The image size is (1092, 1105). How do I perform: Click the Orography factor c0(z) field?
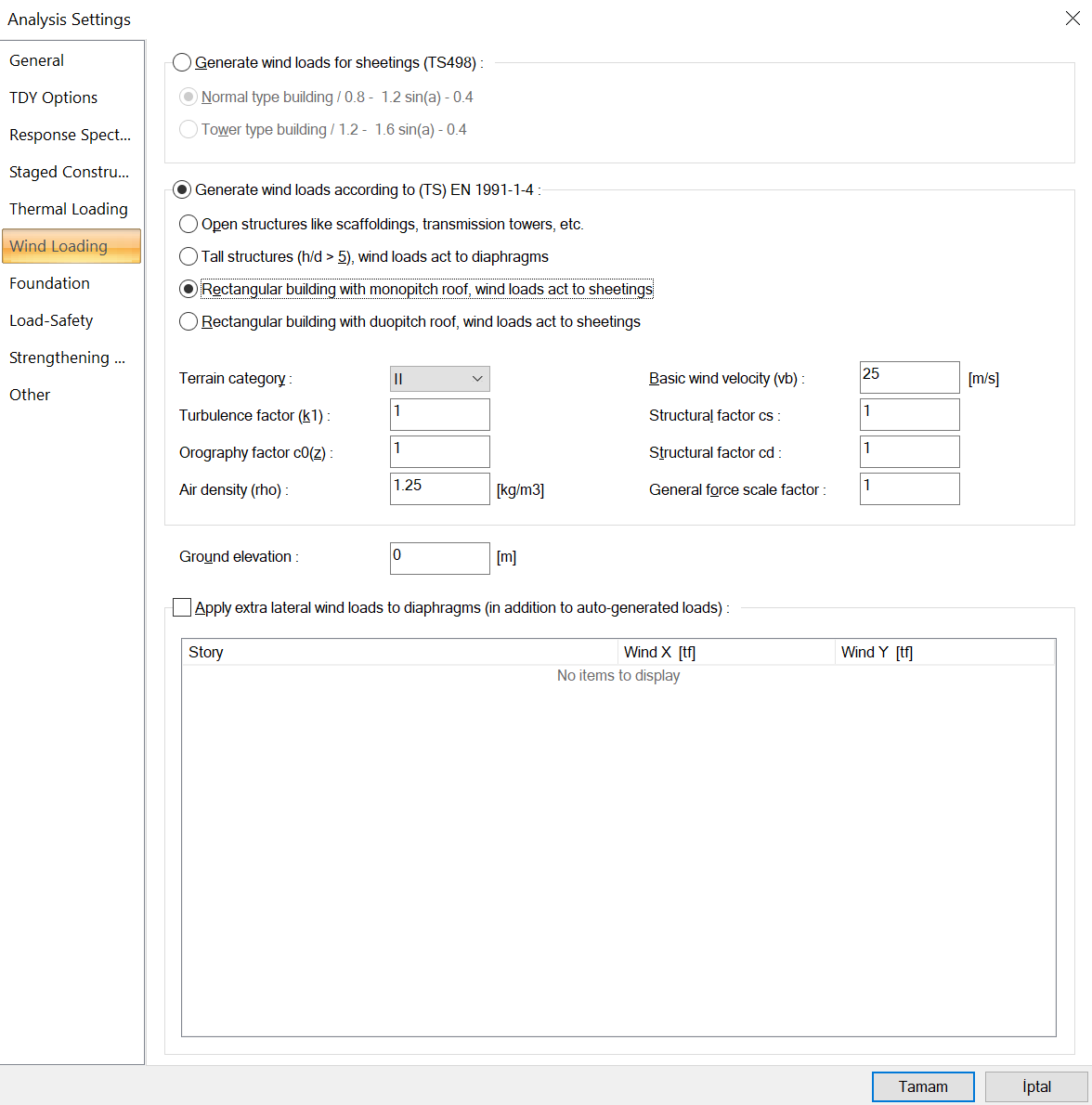[x=439, y=451]
